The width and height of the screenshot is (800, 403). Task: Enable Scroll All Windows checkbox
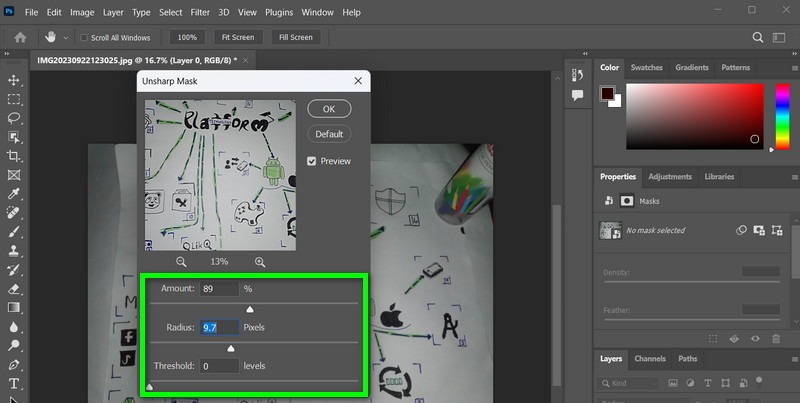[x=82, y=38]
